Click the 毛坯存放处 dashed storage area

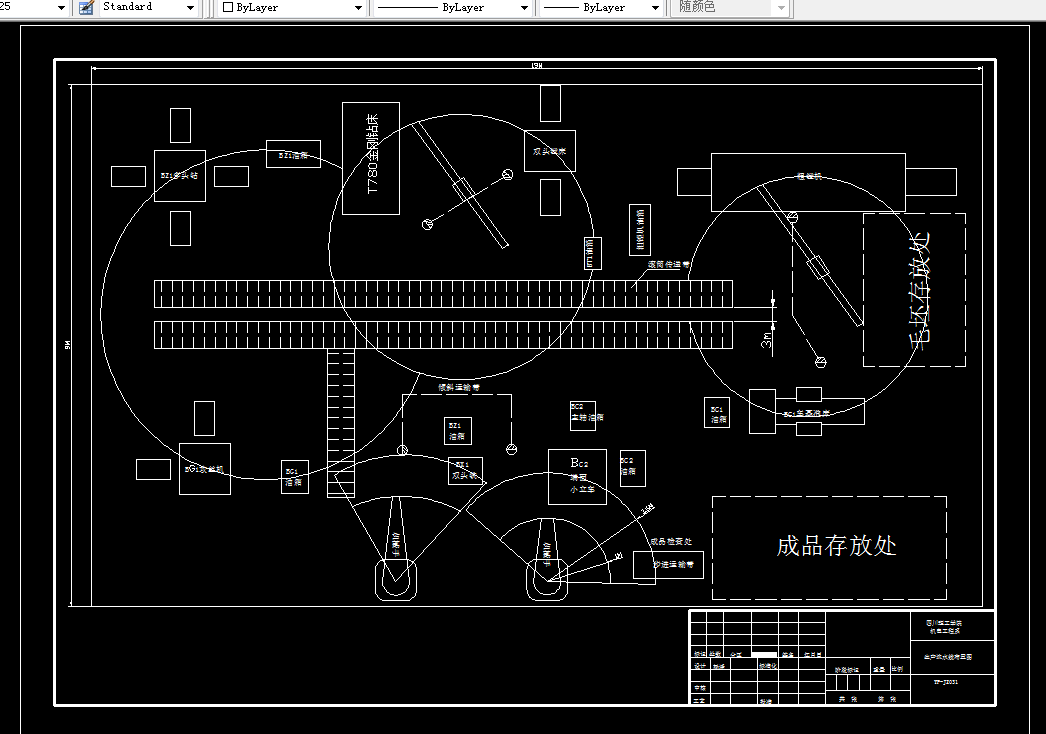pos(915,290)
